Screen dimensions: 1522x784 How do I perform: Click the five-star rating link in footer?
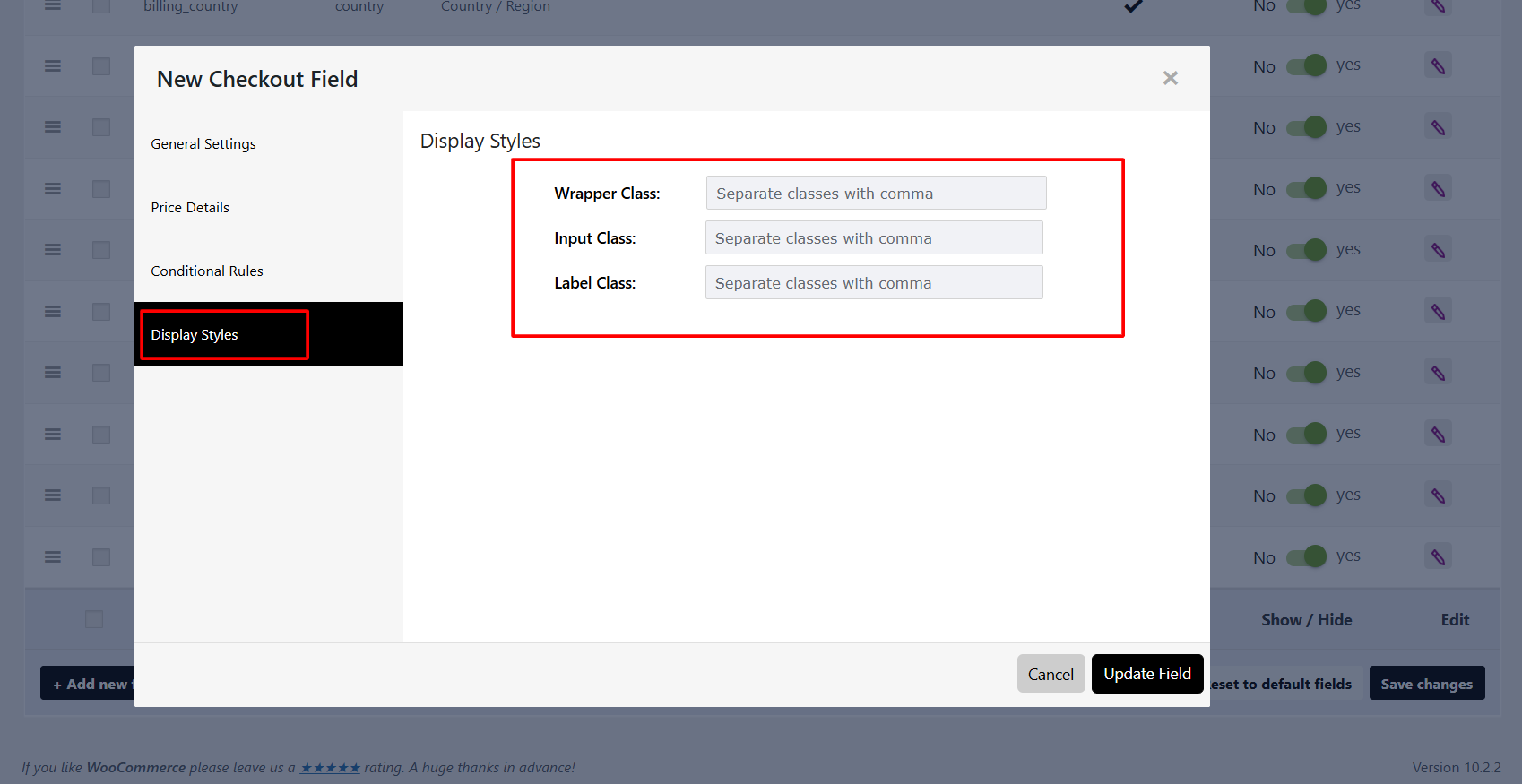click(330, 768)
